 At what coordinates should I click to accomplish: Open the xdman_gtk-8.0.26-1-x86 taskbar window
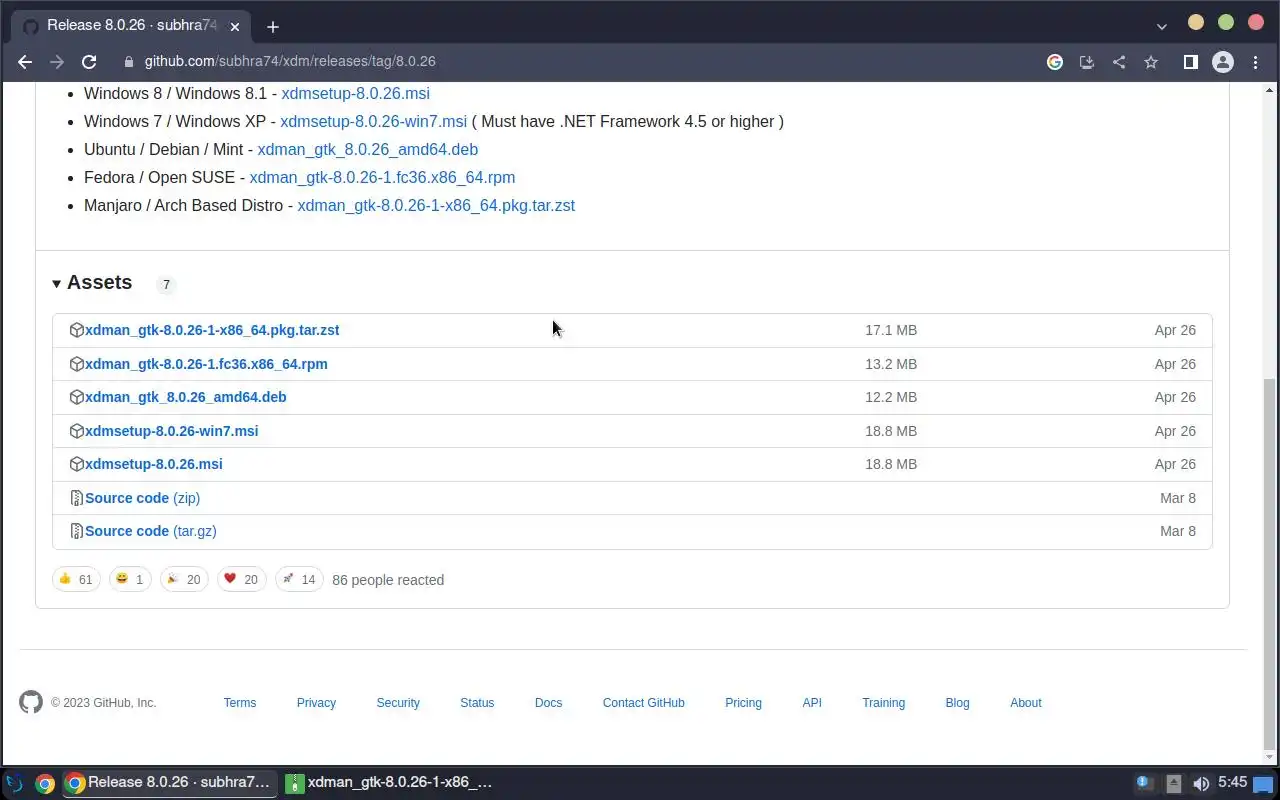[390, 783]
